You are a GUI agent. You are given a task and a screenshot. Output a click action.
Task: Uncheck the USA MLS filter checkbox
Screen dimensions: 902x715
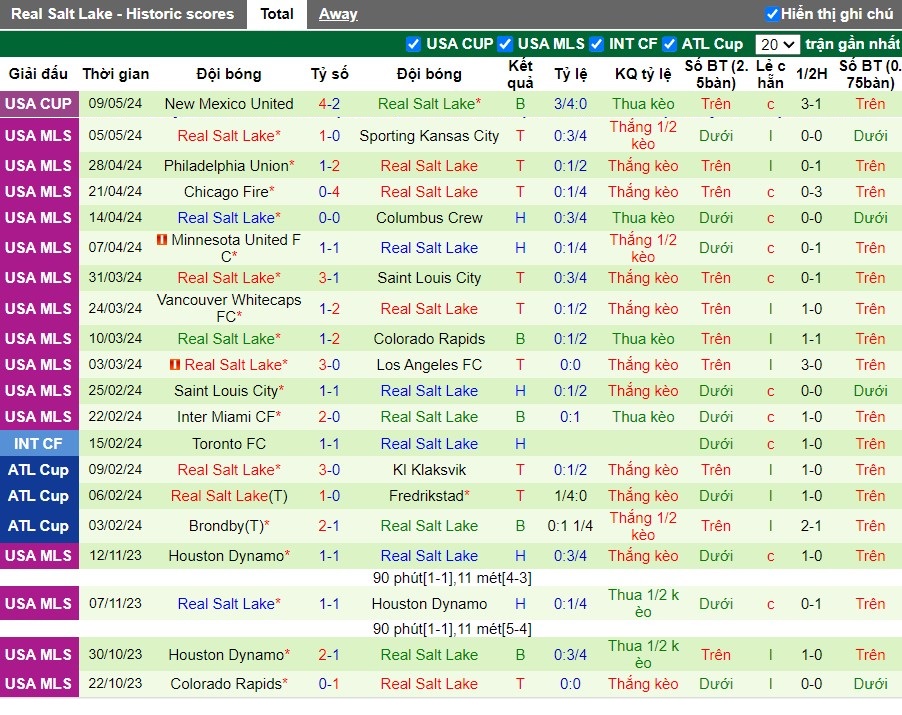point(505,44)
